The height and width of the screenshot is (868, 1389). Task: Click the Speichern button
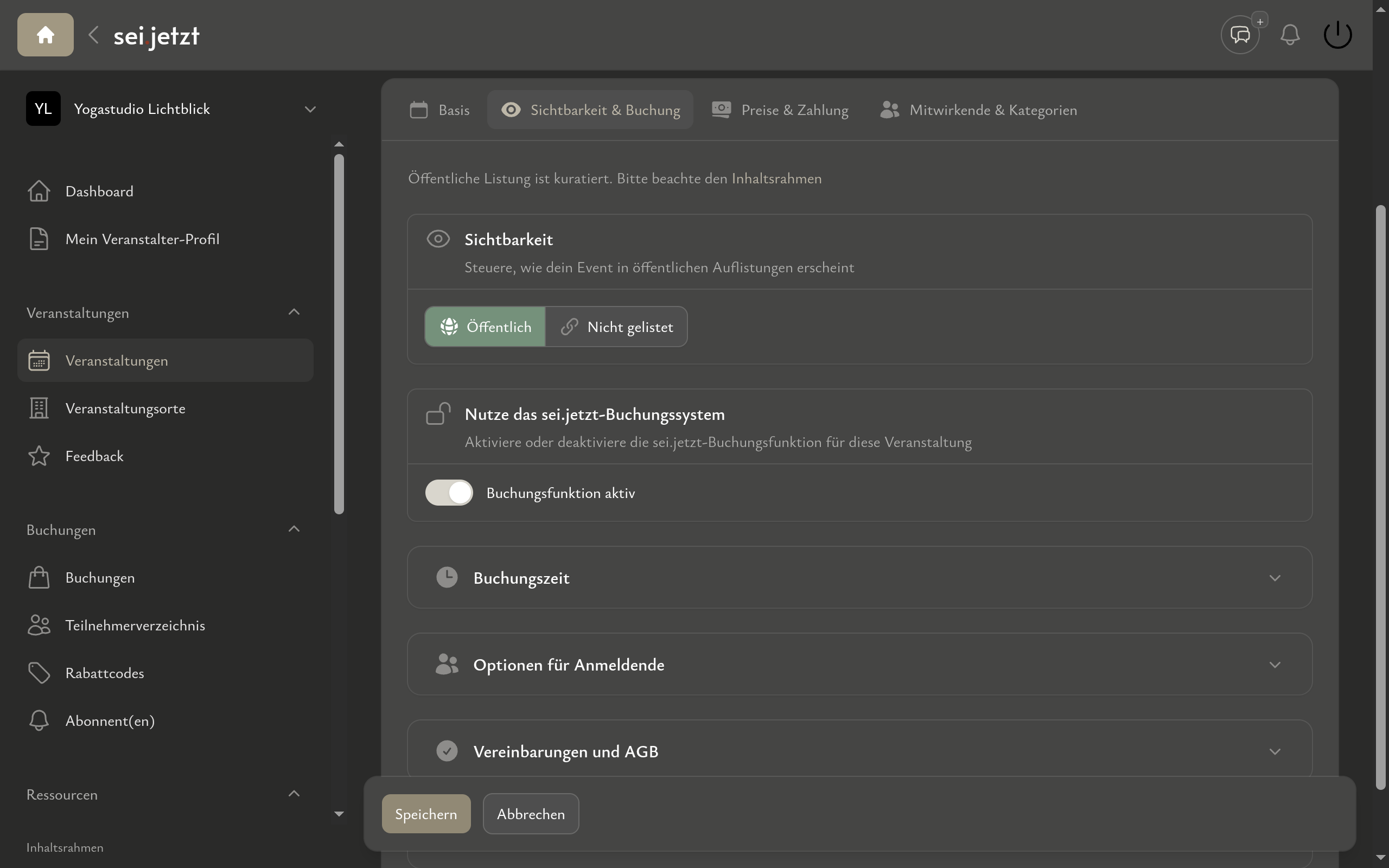point(426,813)
